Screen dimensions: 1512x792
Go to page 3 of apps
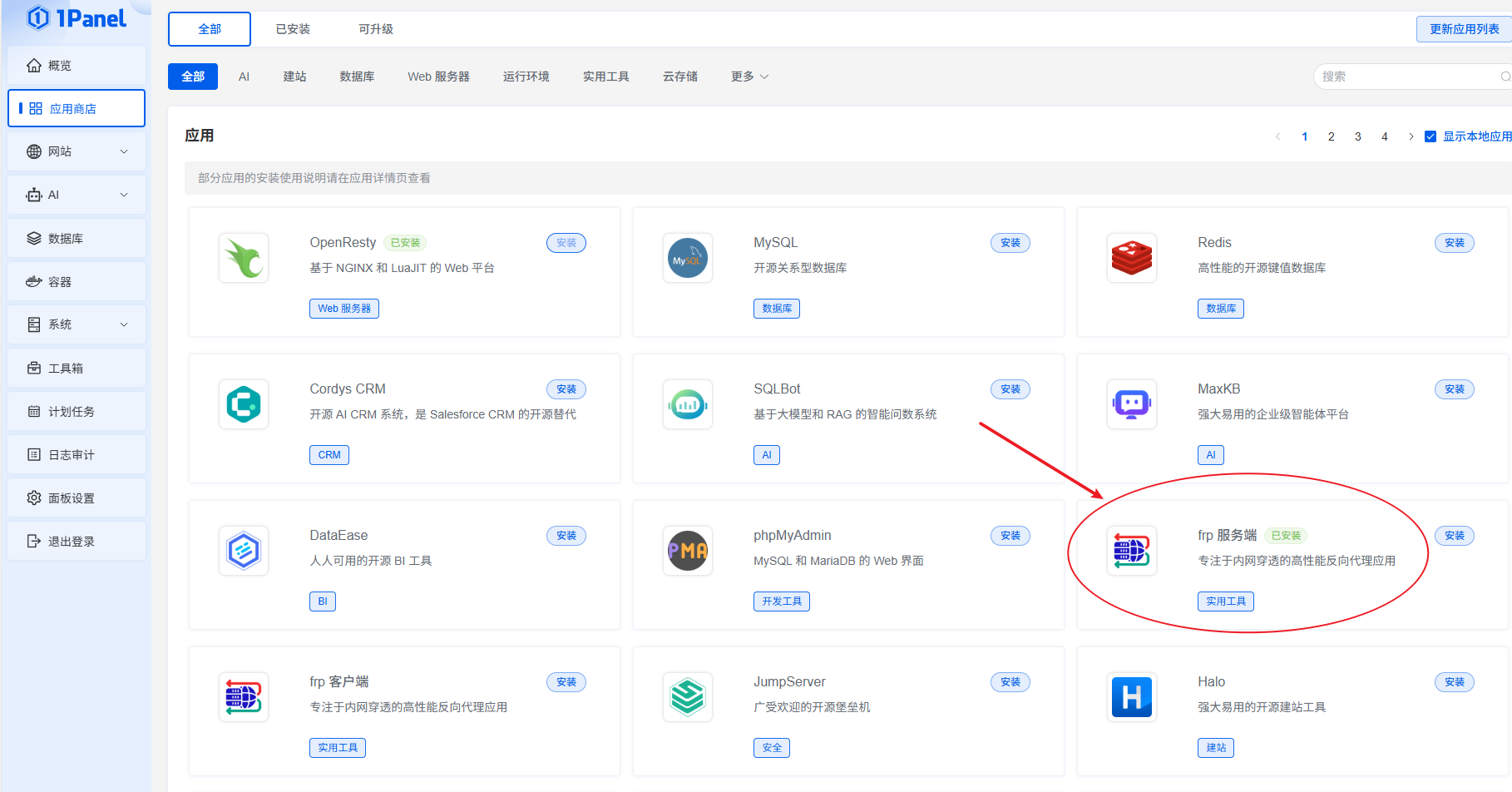tap(1358, 136)
